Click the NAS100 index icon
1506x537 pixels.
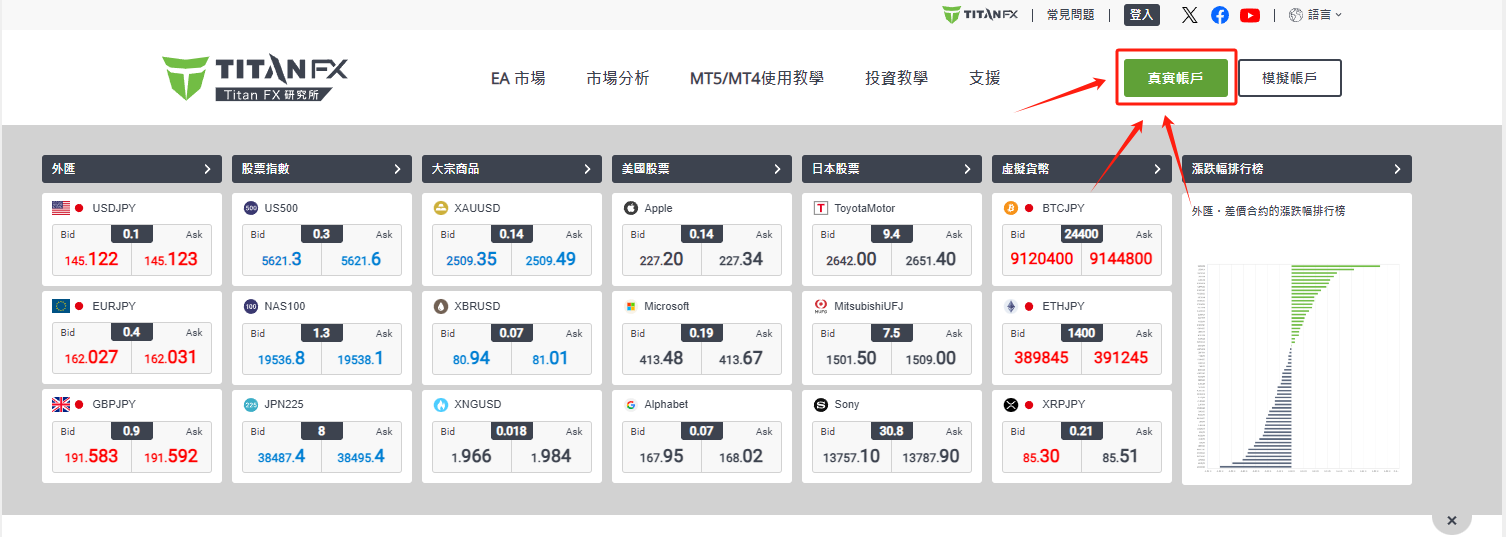(250, 306)
